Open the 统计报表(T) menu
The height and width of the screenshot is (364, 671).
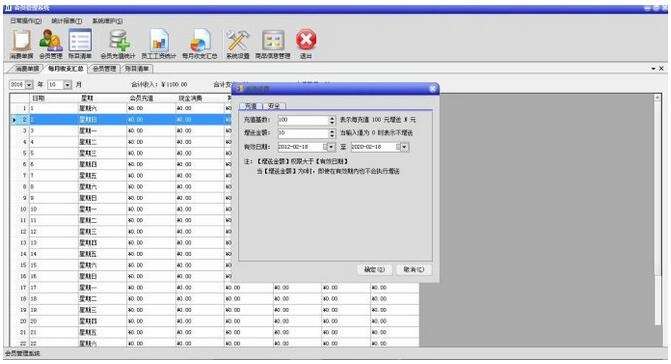coord(66,21)
